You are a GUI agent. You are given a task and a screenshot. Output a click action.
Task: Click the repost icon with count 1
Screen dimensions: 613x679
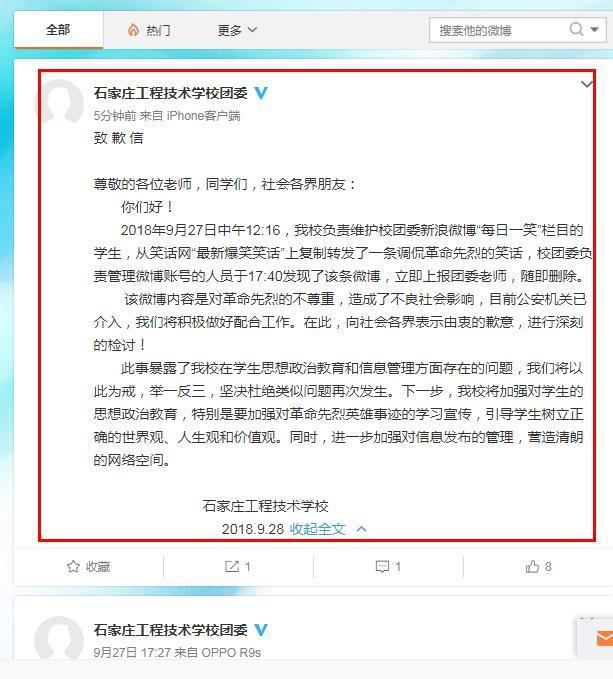point(238,566)
